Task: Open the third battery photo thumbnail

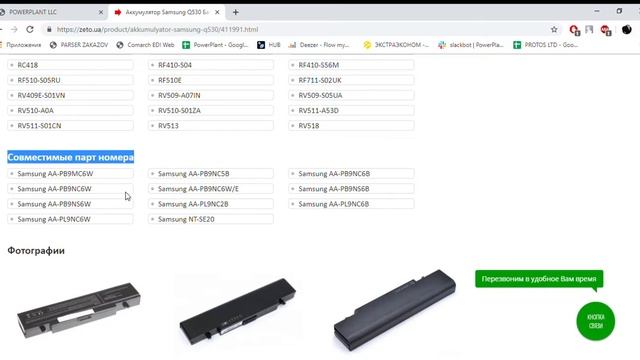Action: (x=395, y=310)
